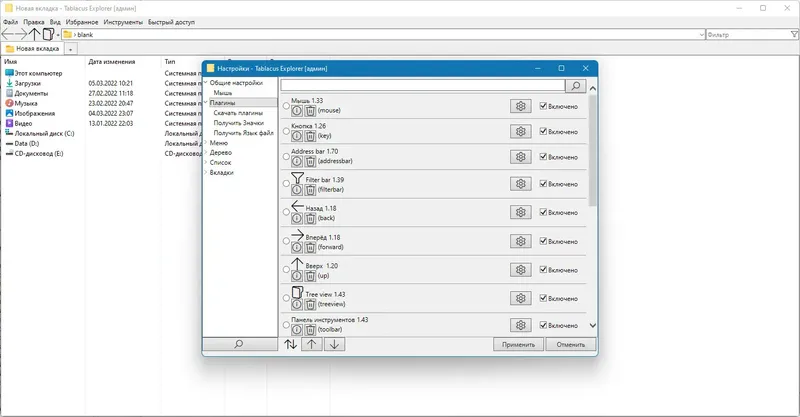Click the plugin list scroll down arrow
Viewport: 800px width, 417px height.
coord(592,325)
